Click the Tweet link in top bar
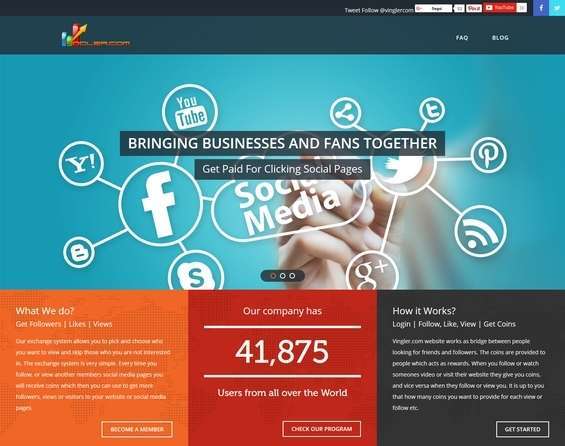 [x=352, y=10]
